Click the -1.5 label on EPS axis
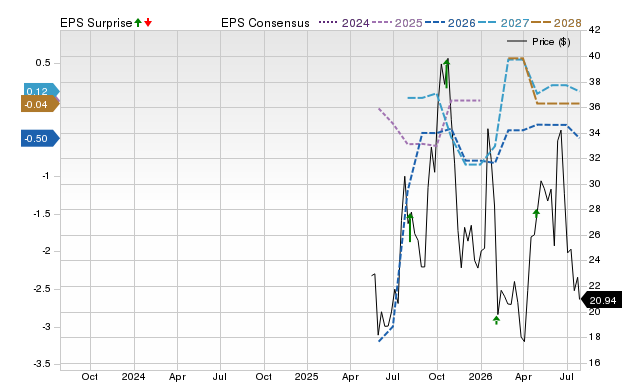The height and width of the screenshot is (382, 640). tap(42, 214)
